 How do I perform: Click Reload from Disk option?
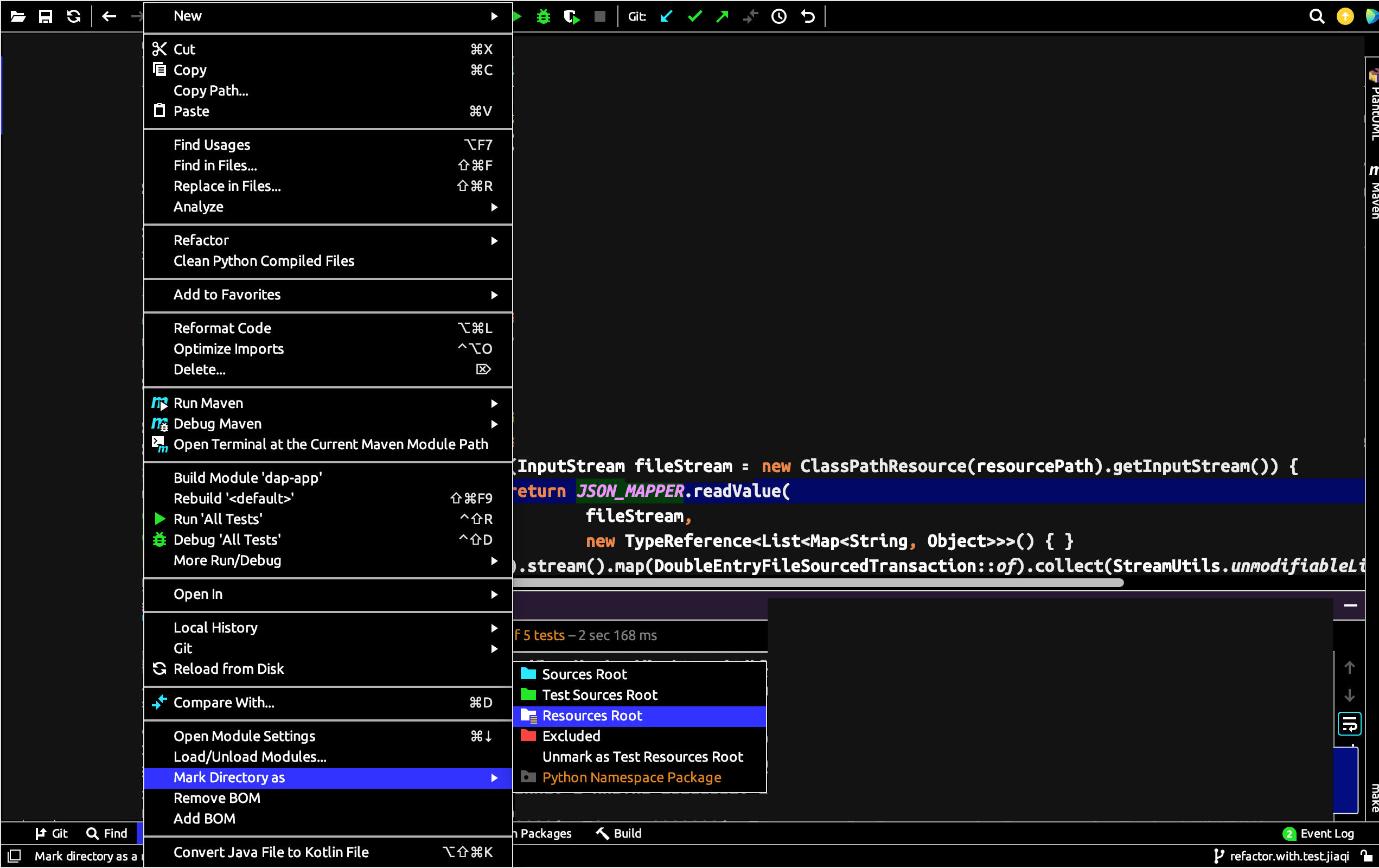(x=228, y=668)
